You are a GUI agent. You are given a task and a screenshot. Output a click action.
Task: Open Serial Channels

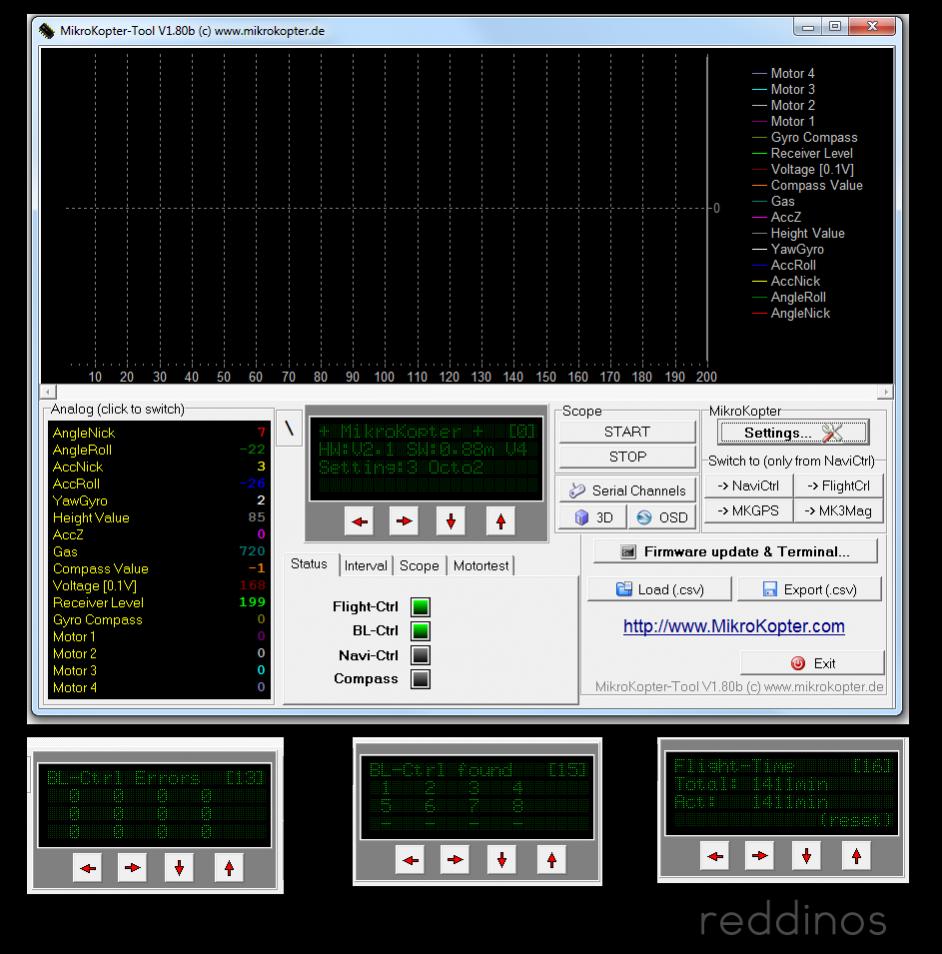pos(627,491)
